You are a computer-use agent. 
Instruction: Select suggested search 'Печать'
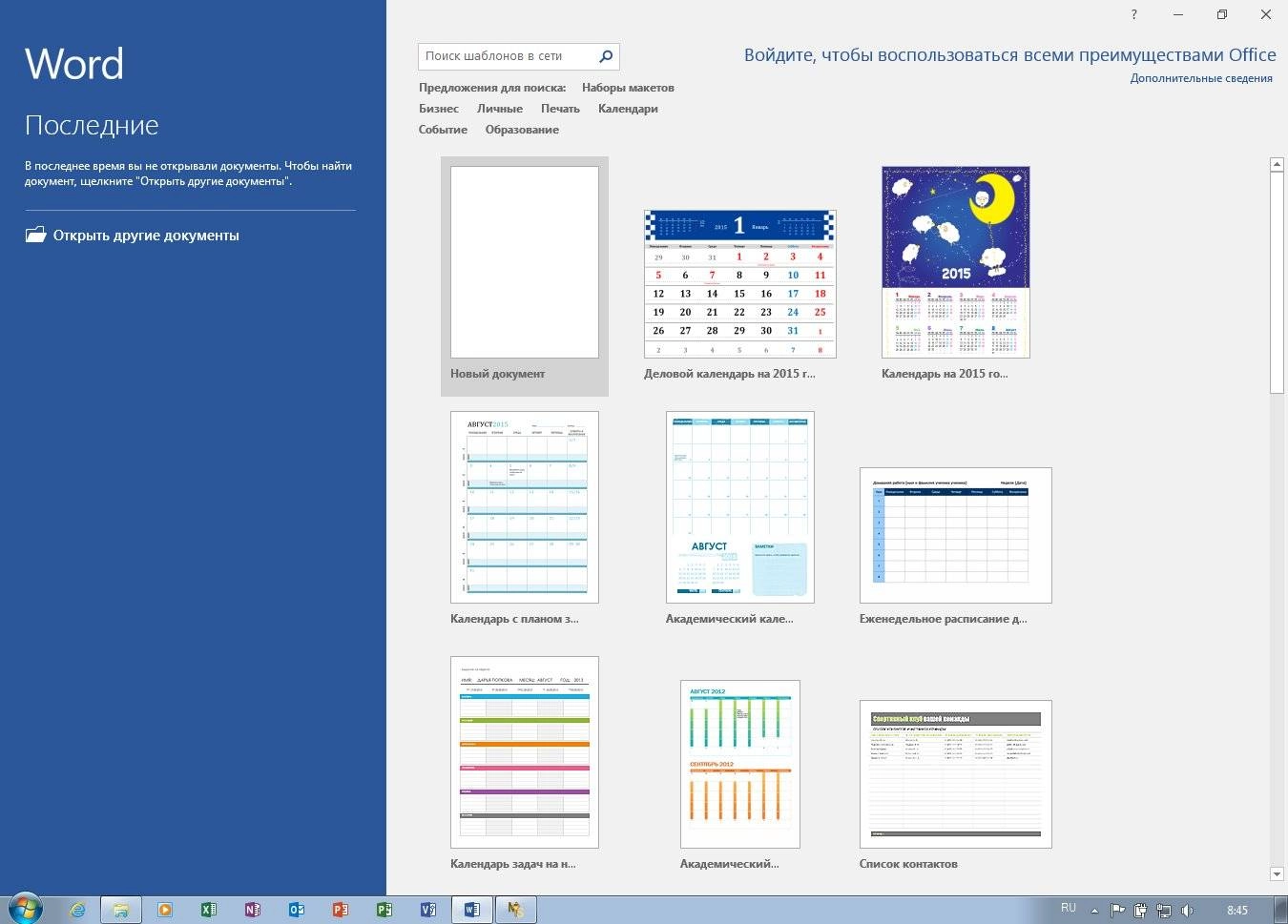click(x=560, y=109)
